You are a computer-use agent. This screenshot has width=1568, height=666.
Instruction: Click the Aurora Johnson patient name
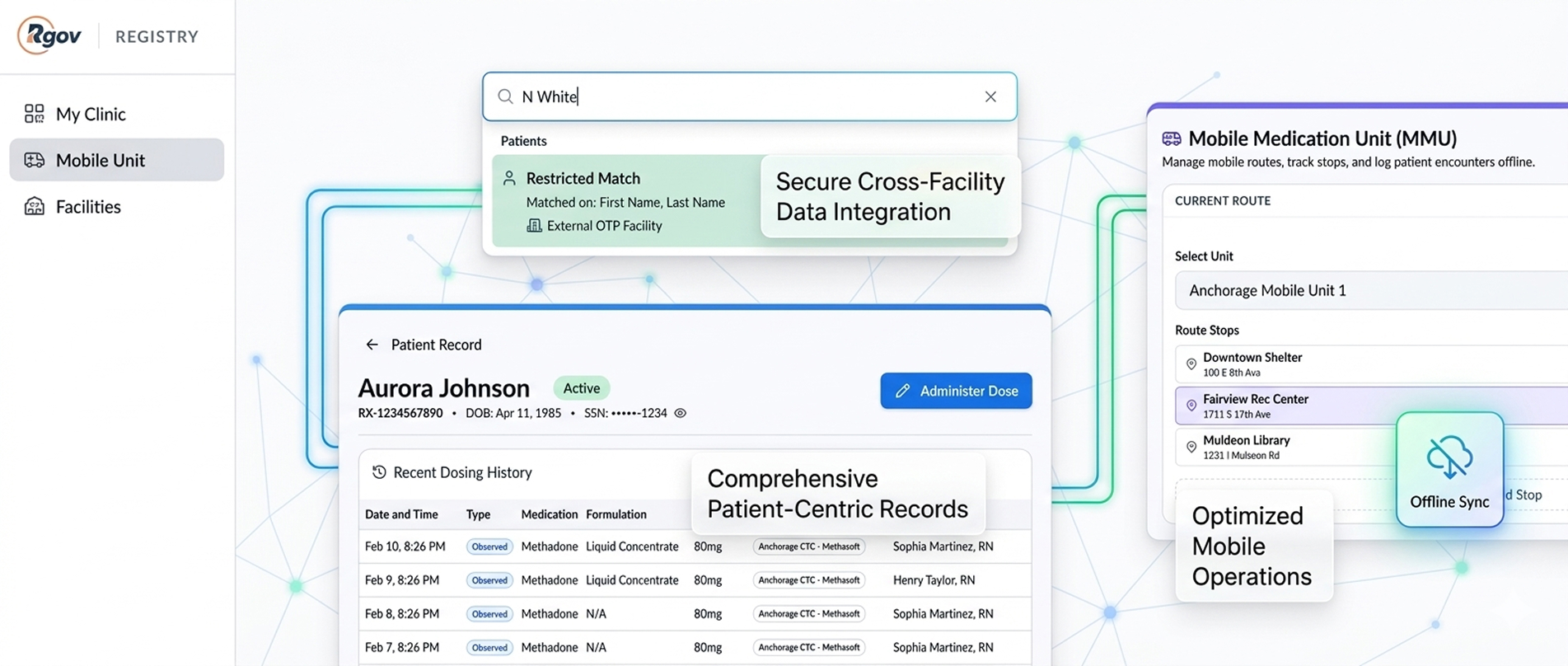(444, 387)
